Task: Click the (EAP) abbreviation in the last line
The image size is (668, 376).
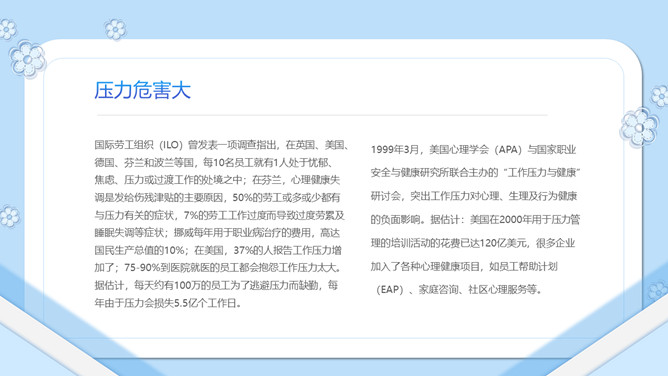Action: [389, 290]
